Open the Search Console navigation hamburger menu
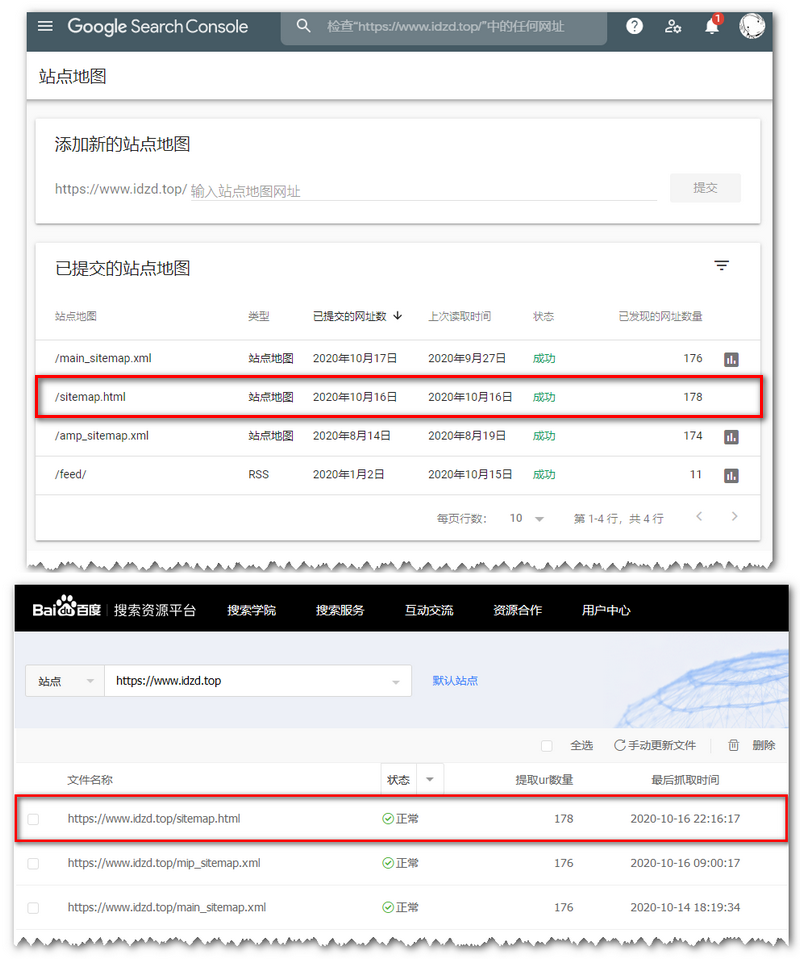Screen dimensions: 800x959 (x=45, y=26)
